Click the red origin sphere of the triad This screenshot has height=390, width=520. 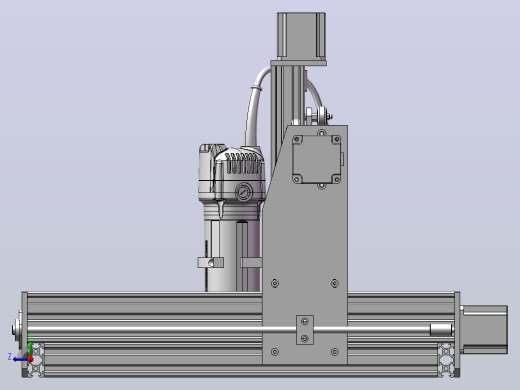click(x=30, y=359)
